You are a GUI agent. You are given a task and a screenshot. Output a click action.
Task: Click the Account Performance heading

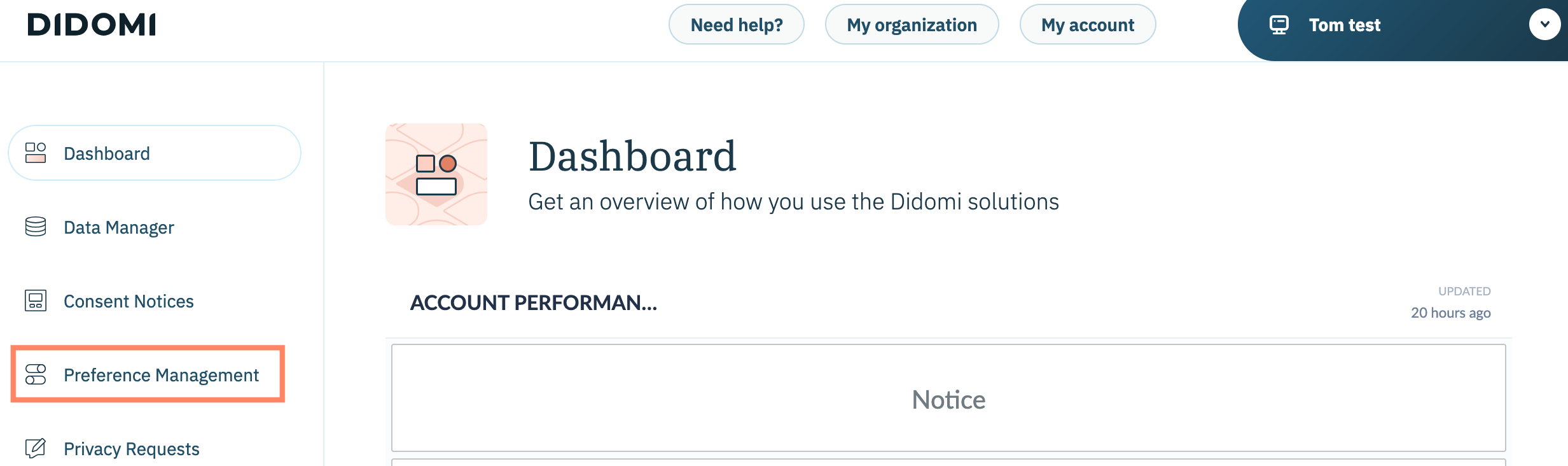[x=534, y=302]
